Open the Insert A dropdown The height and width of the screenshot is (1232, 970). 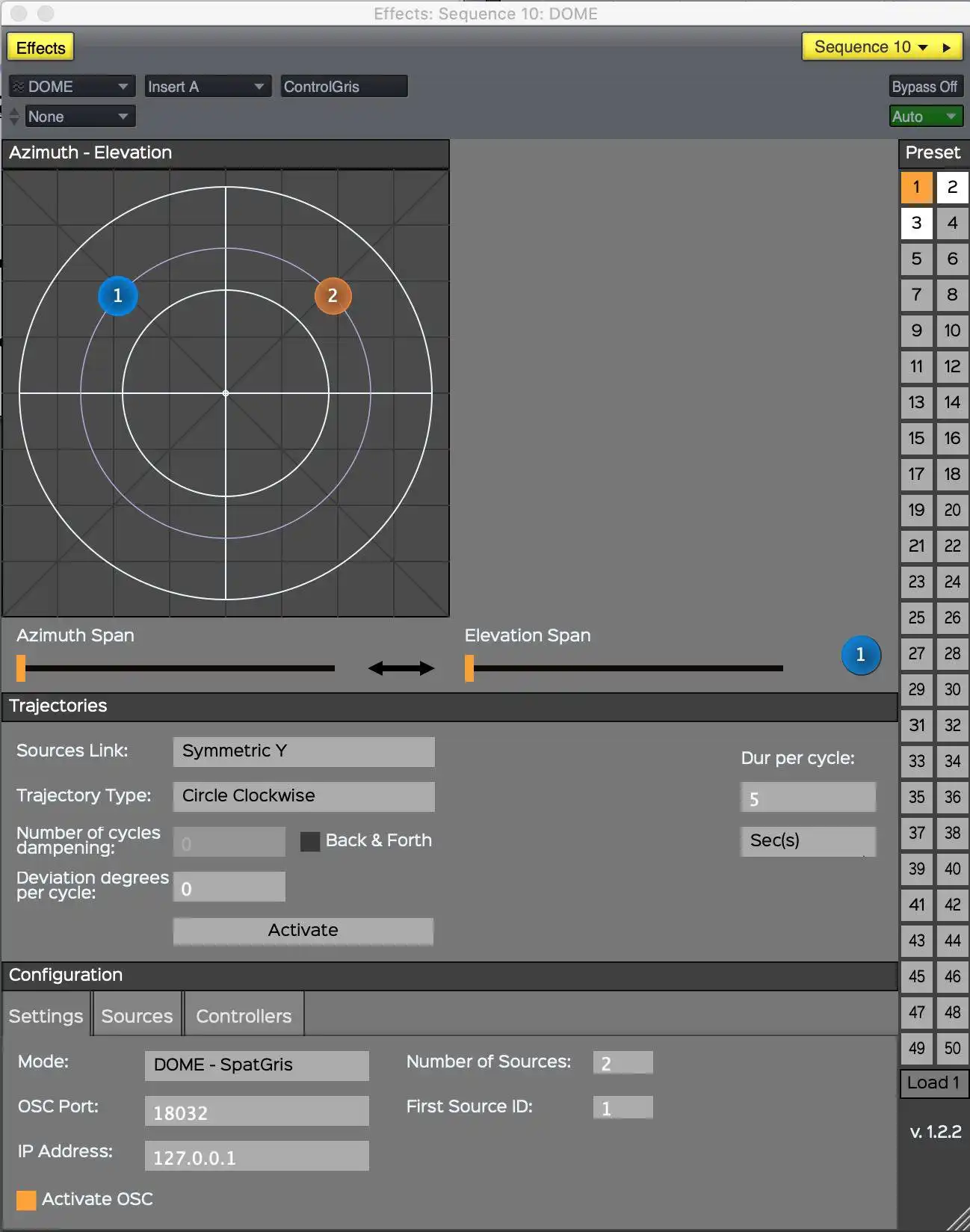(206, 87)
